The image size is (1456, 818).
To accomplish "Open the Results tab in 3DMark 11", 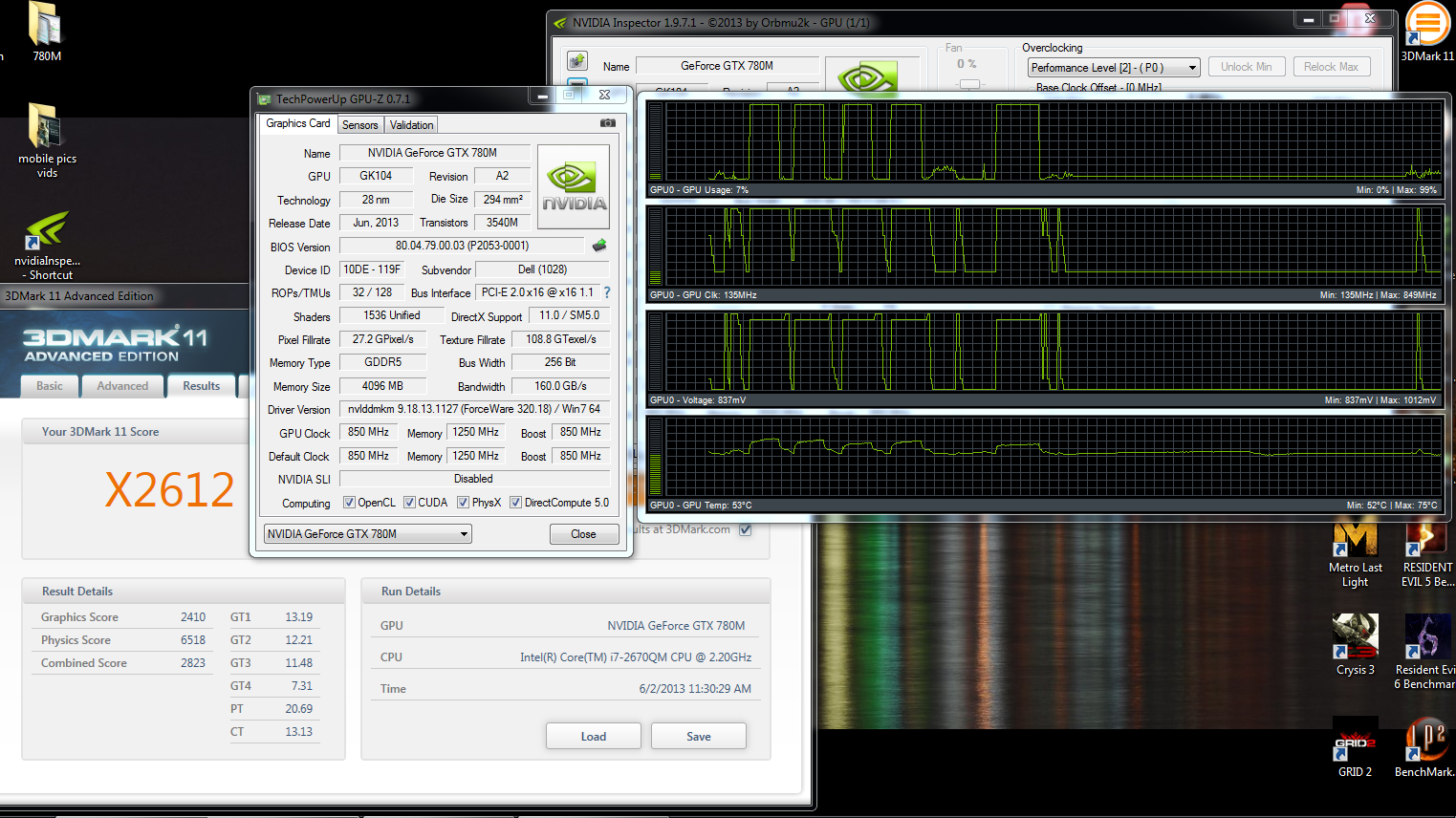I will (201, 386).
